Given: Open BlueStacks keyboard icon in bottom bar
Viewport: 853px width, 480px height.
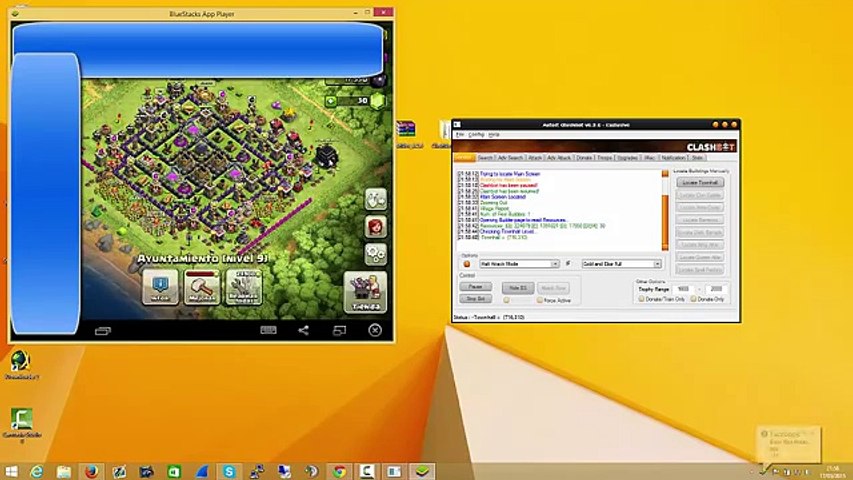Looking at the screenshot, I should [268, 330].
